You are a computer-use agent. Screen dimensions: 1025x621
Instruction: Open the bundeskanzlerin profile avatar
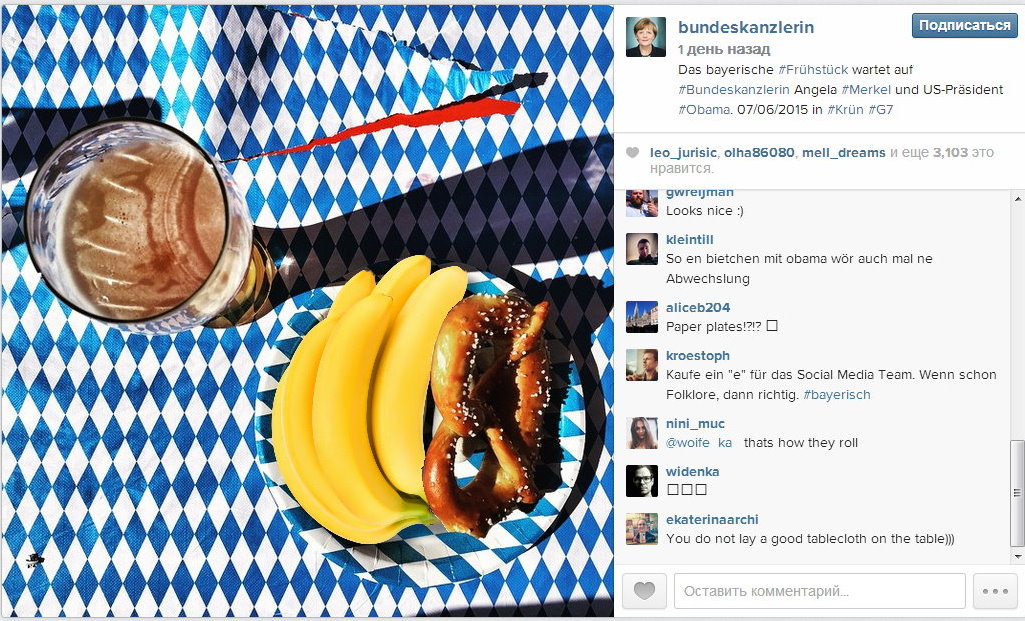tap(646, 37)
